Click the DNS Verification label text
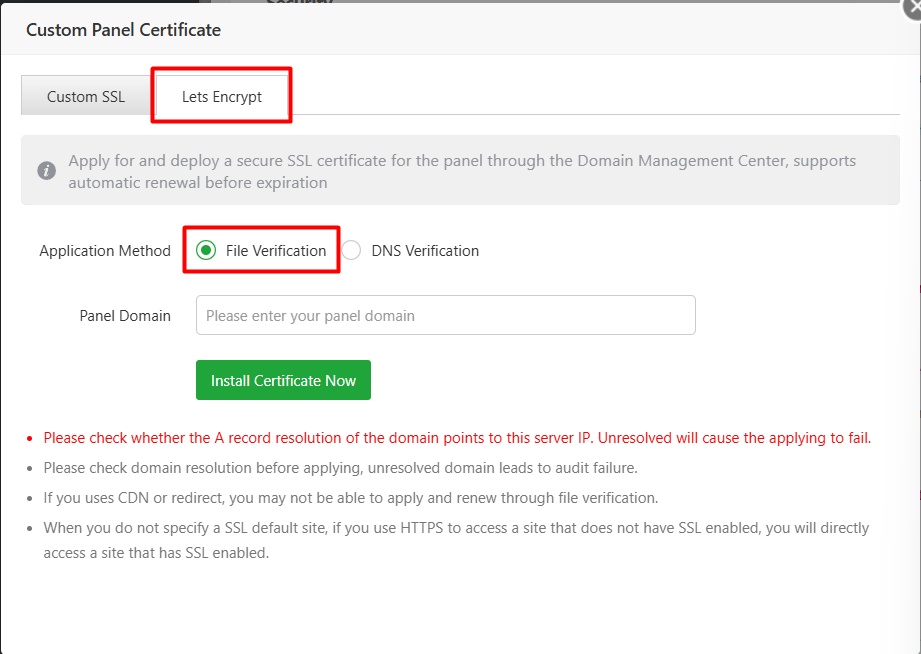Screen dimensions: 921x654 (x=425, y=251)
